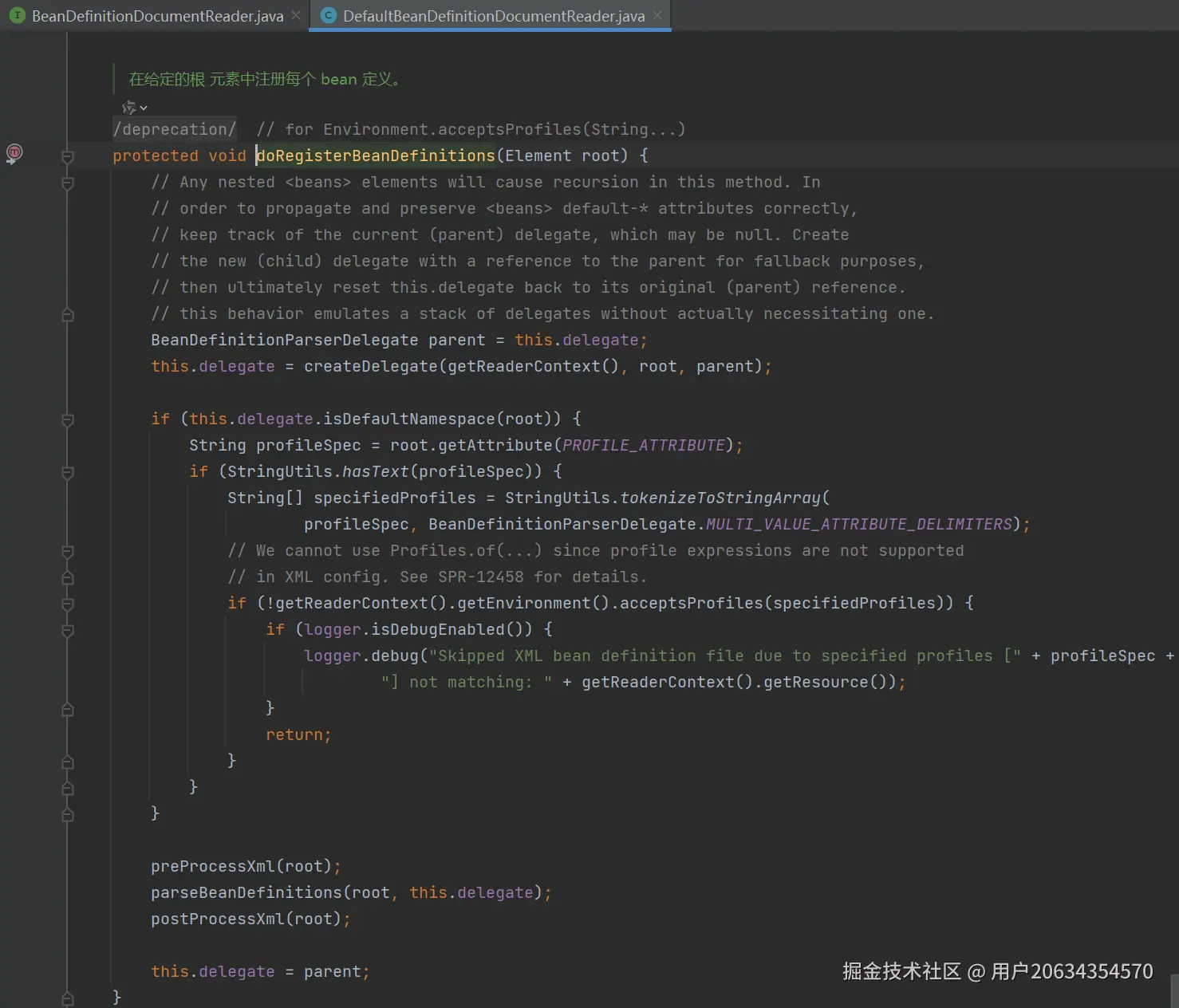The width and height of the screenshot is (1179, 1008).
Task: Click the PROFILE_ATTRIBUTE constant
Action: (644, 445)
